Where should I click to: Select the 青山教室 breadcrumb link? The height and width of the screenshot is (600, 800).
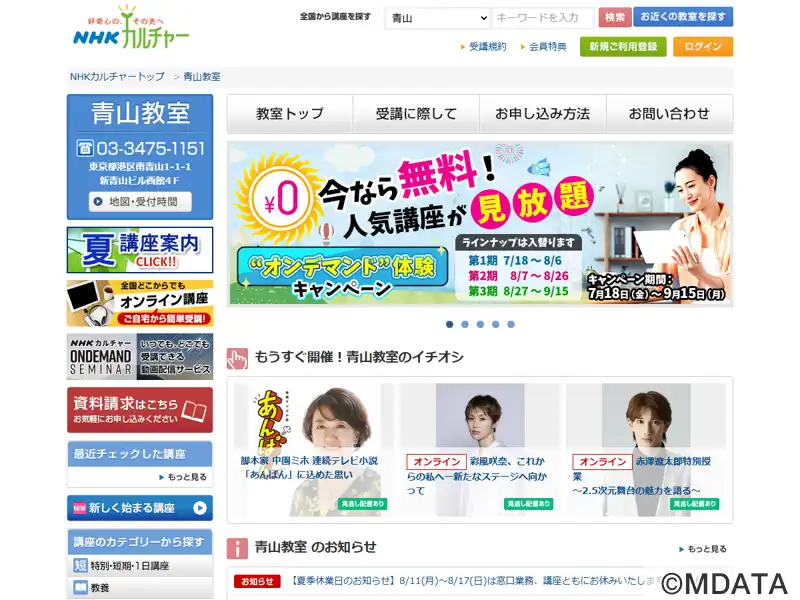[202, 77]
